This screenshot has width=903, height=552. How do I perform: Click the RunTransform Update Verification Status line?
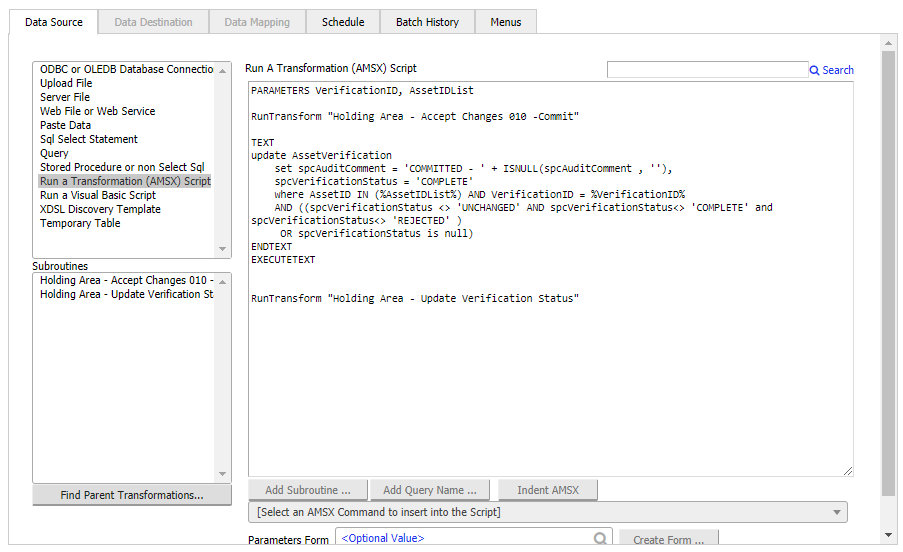click(x=415, y=298)
